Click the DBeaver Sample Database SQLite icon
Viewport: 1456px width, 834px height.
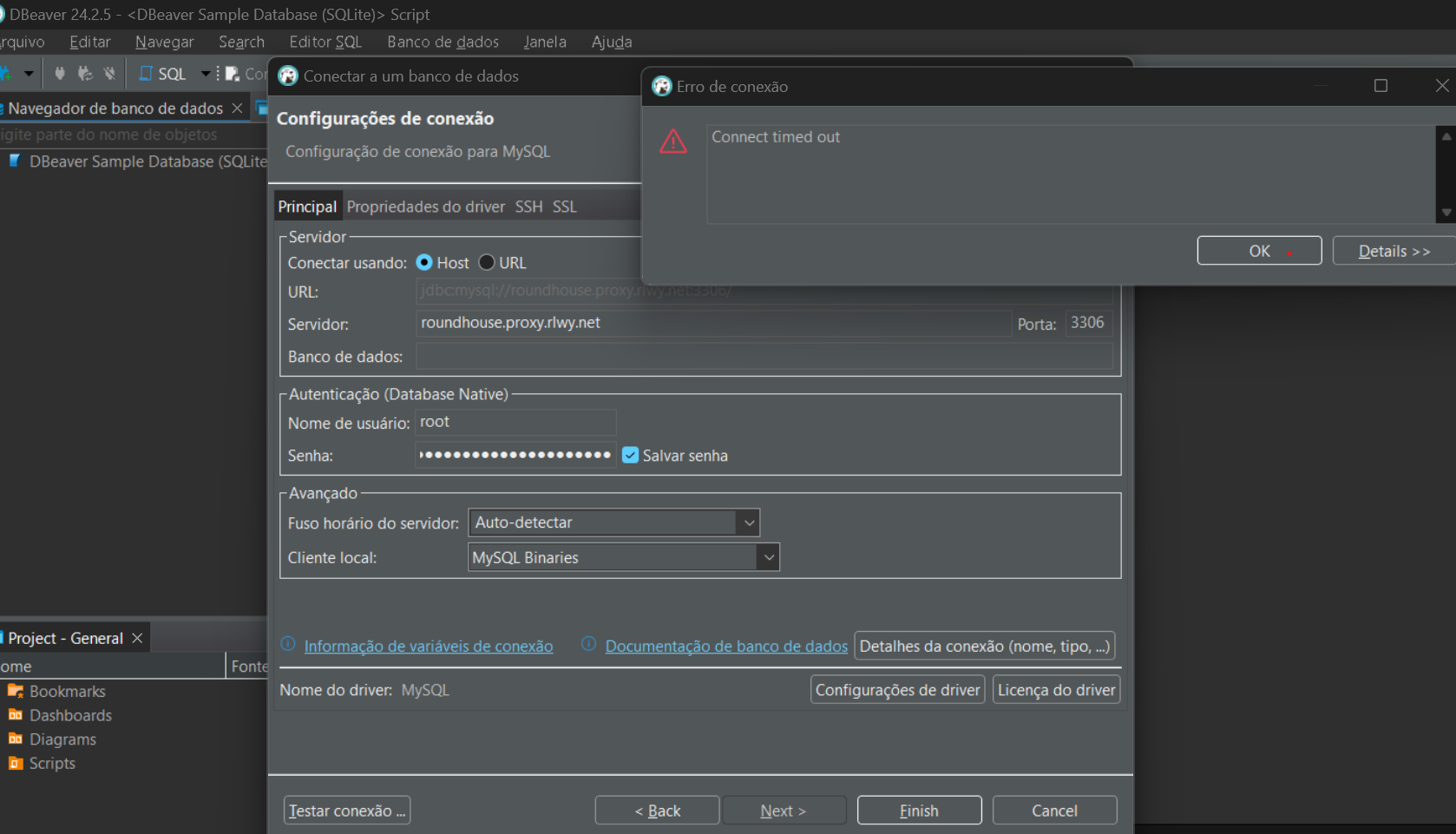(15, 161)
